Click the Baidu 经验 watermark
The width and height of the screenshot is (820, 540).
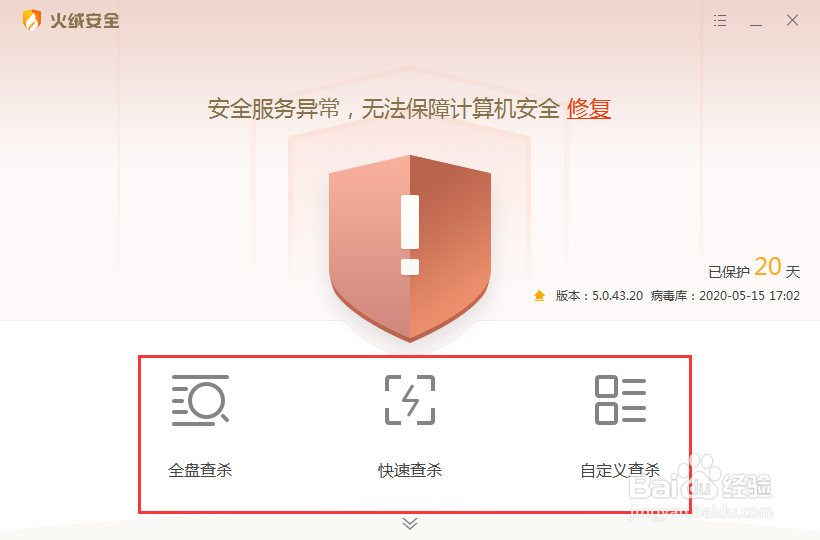click(700, 487)
